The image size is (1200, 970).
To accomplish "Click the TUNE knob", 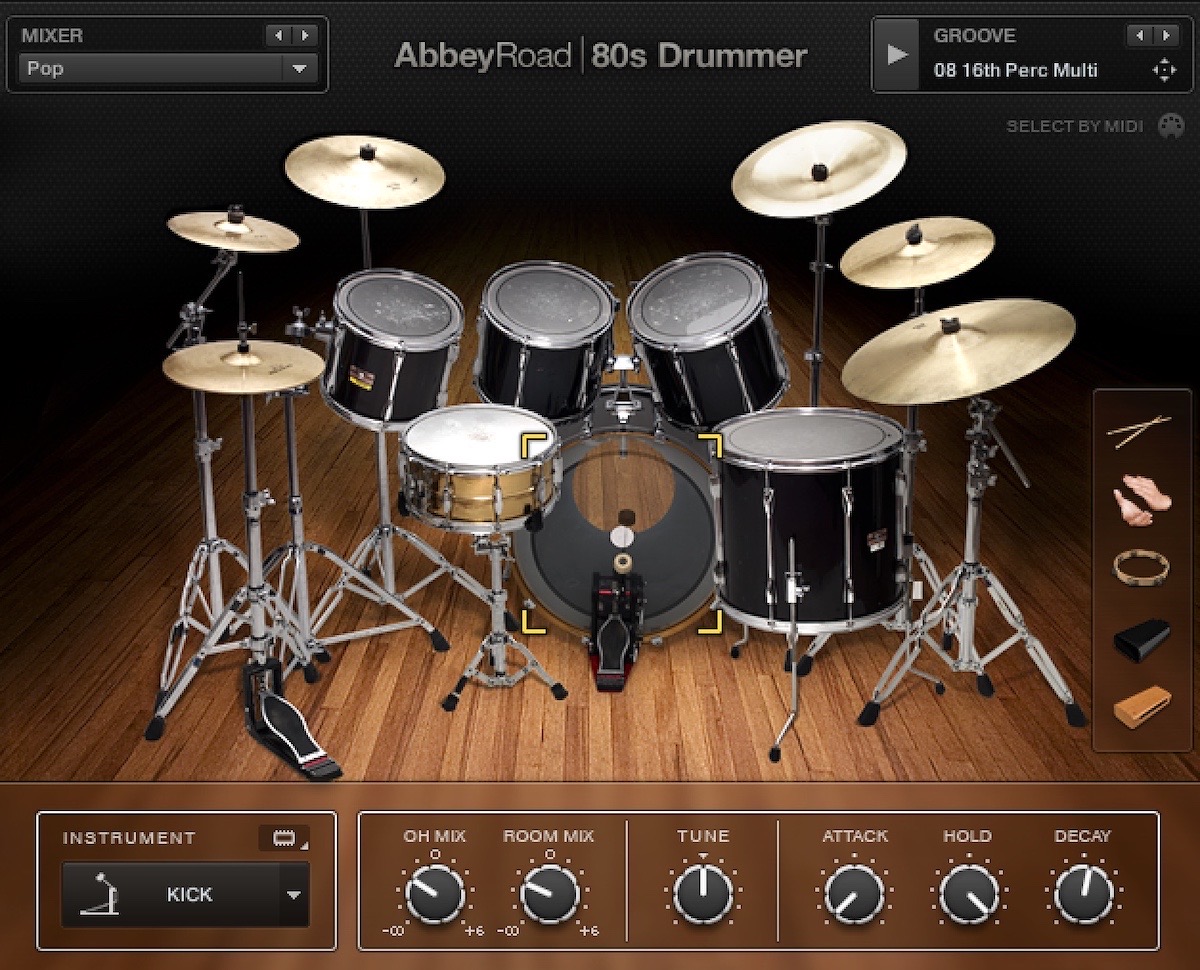I will click(703, 893).
